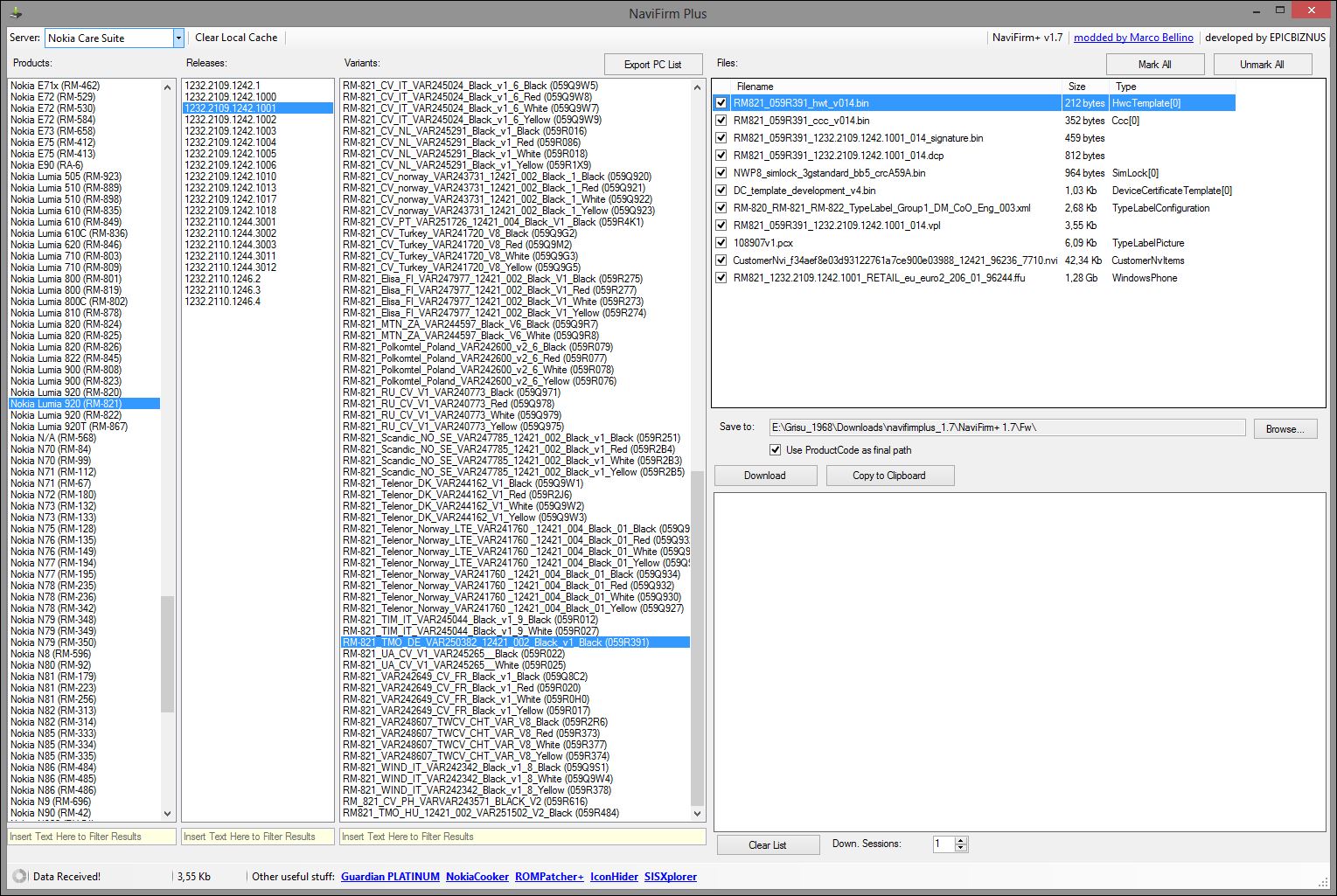The height and width of the screenshot is (896, 1337).
Task: Decrease the Down. Sessions stepper value
Action: [961, 848]
